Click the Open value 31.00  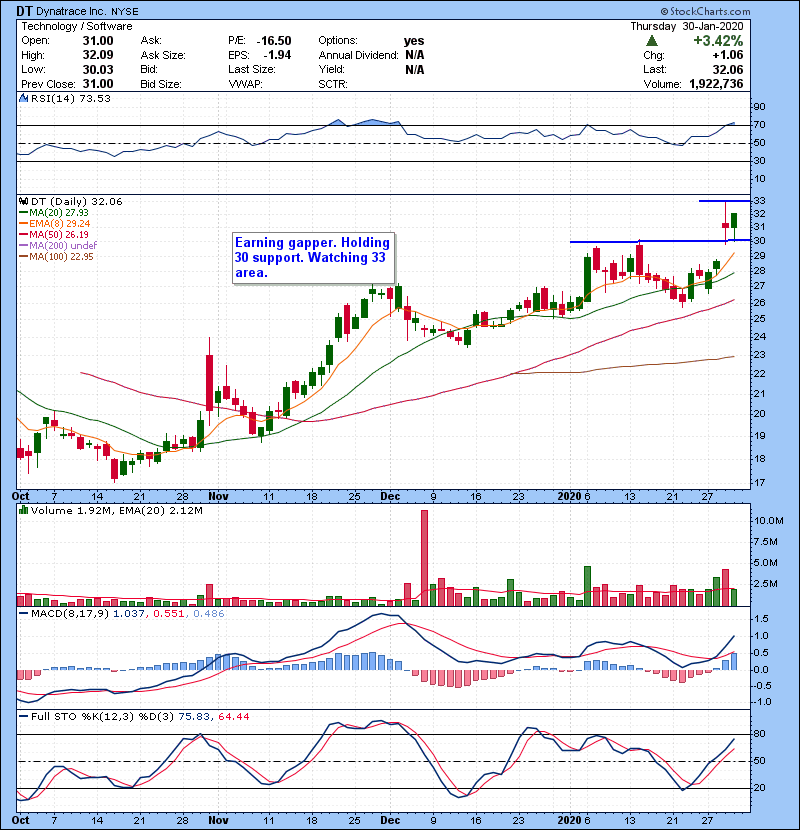98,41
